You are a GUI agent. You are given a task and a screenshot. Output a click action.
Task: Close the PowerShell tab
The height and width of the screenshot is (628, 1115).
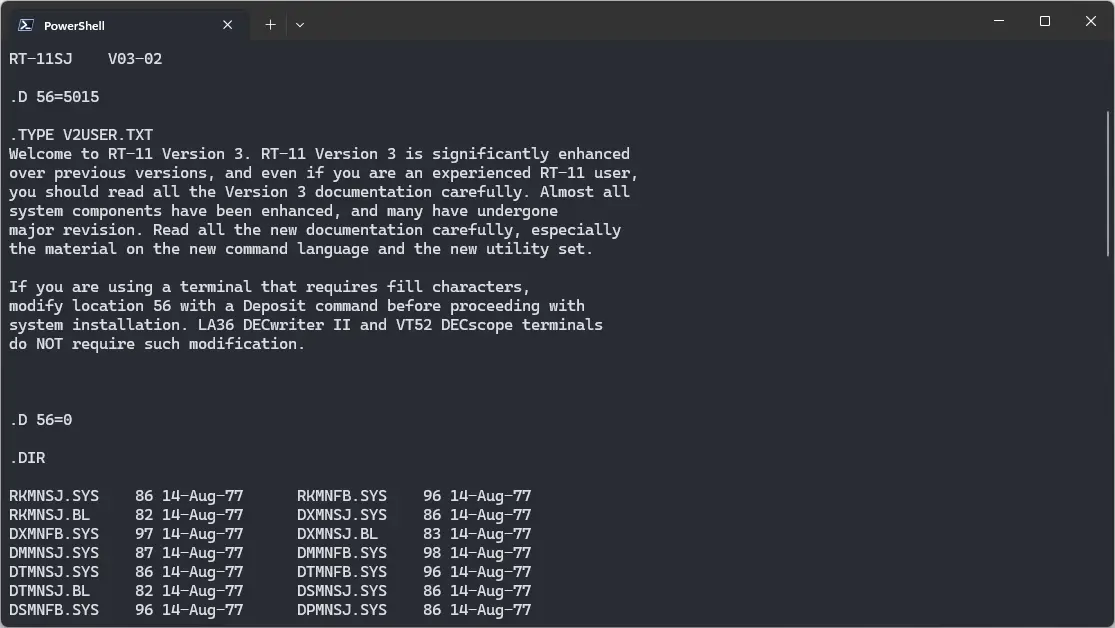[x=228, y=25]
